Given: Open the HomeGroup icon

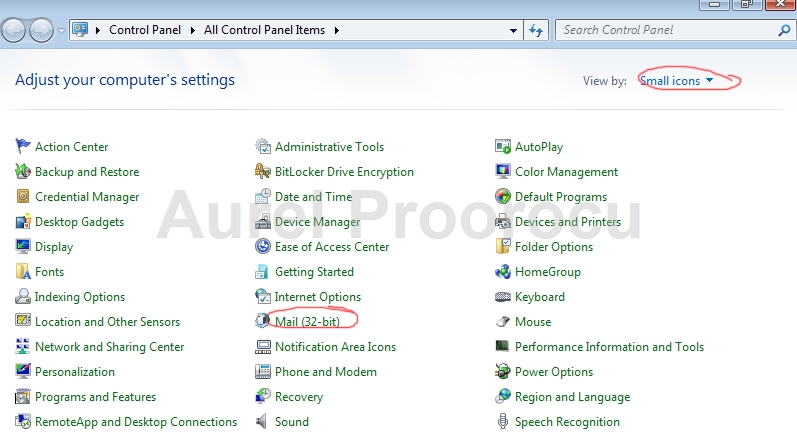Looking at the screenshot, I should [x=503, y=271].
